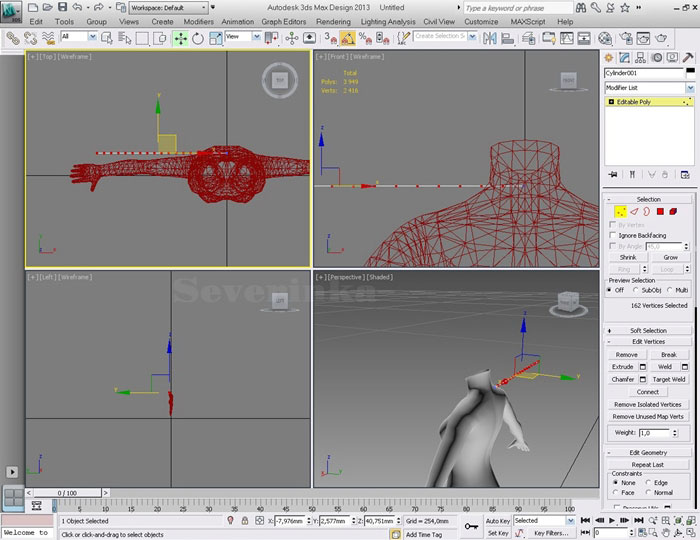Select the Select and Move tool

(180, 38)
